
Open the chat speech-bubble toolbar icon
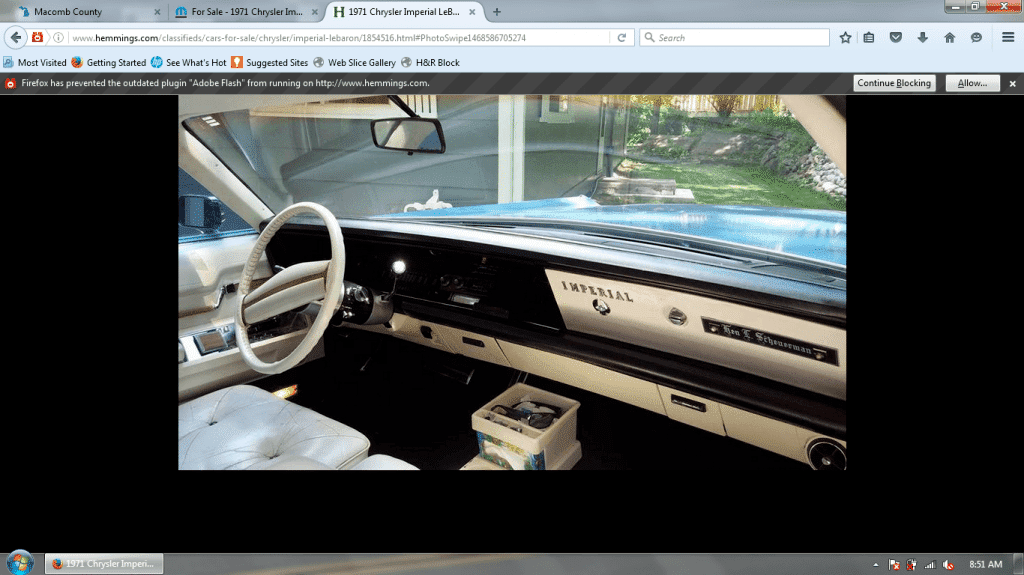point(976,37)
